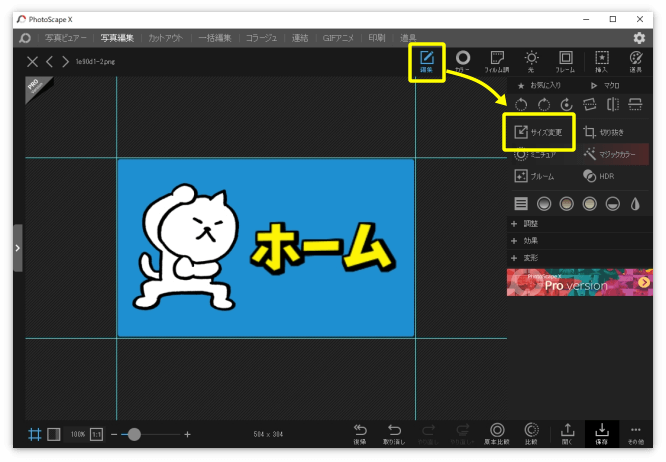Click the zoom out minus button
Image resolution: width=666 pixels, height=462 pixels.
pyautogui.click(x=114, y=434)
